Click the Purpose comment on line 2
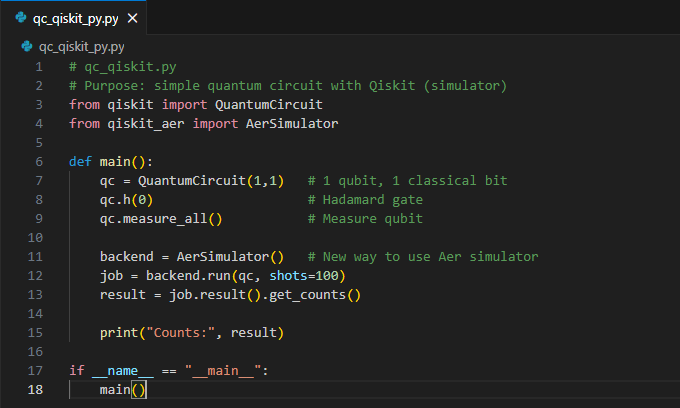The image size is (680, 408). pos(288,85)
